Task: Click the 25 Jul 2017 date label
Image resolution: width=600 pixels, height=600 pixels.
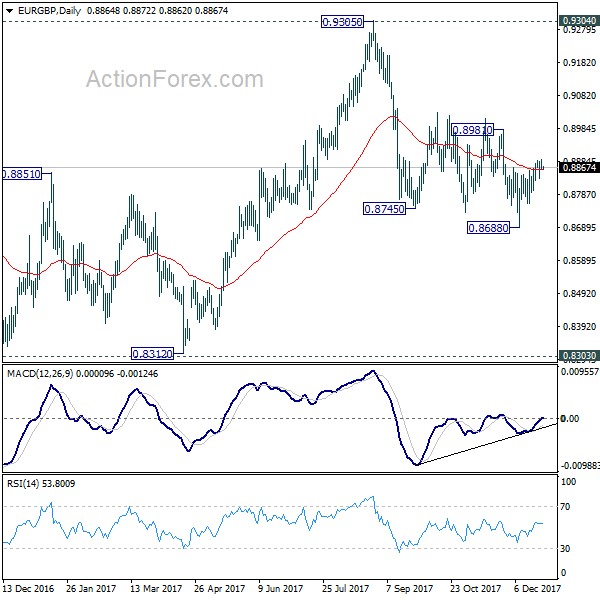Action: pyautogui.click(x=346, y=588)
